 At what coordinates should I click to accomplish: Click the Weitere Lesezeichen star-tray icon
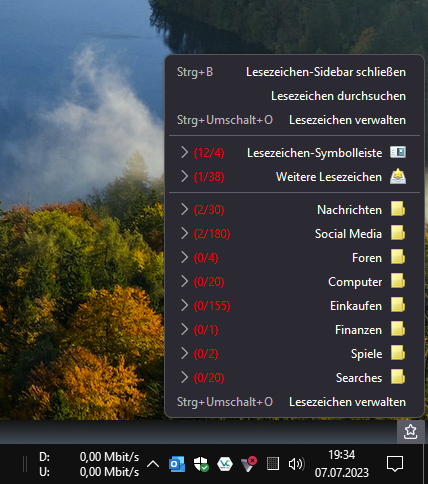[398, 176]
